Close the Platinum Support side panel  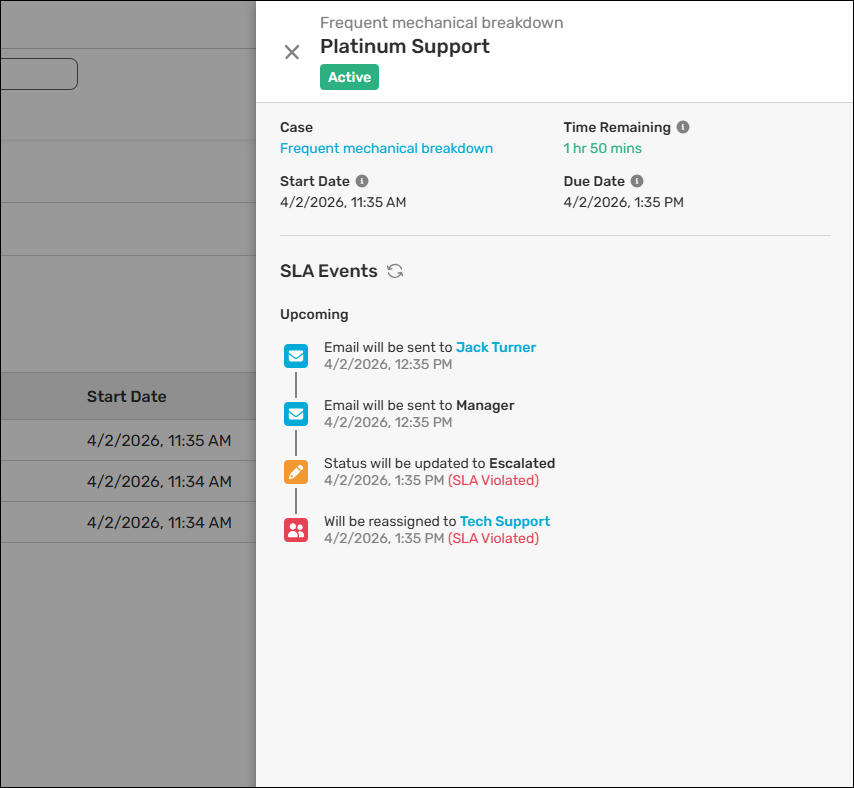click(x=292, y=52)
